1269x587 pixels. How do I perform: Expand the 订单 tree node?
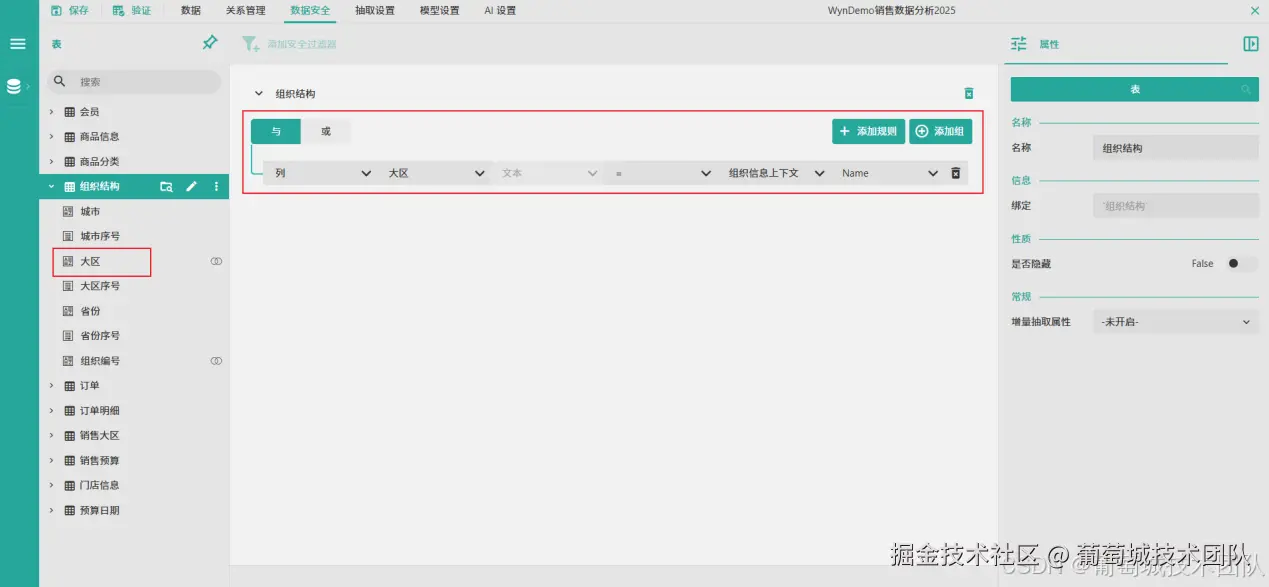(x=51, y=385)
